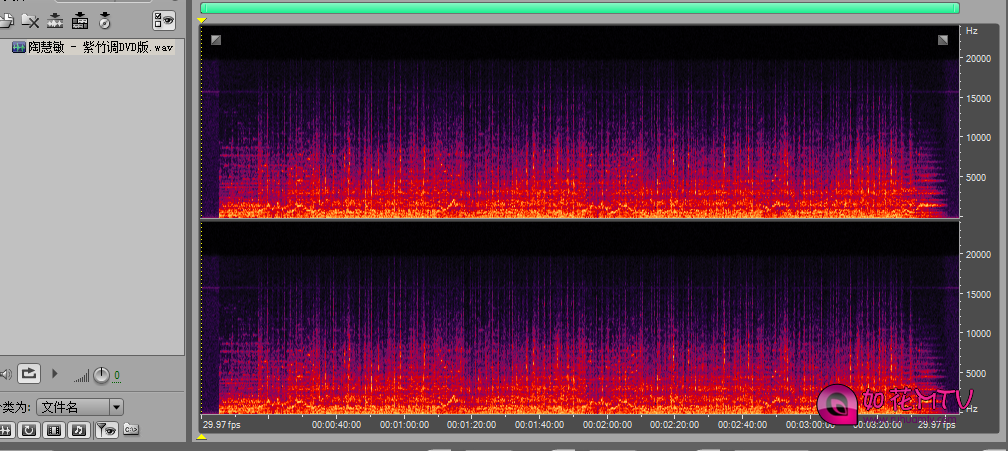This screenshot has height=451, width=1008.
Task: Click the green horizontal zoom bar
Action: coord(580,8)
